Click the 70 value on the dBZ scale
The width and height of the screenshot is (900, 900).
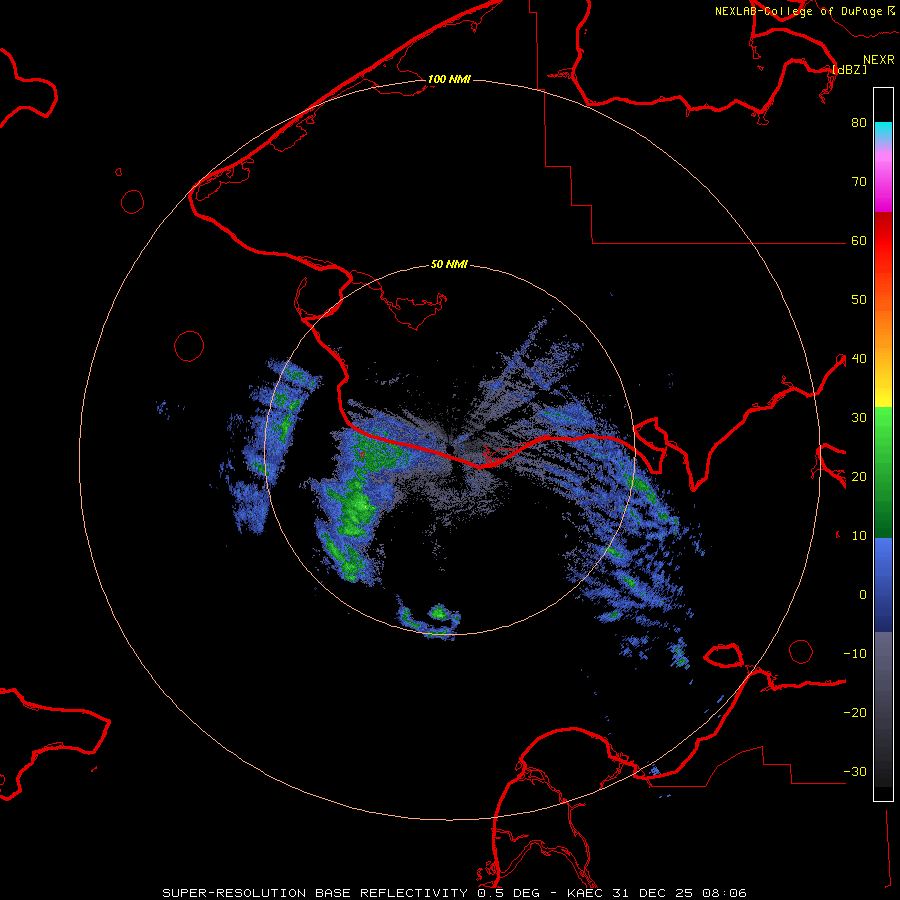(x=859, y=182)
